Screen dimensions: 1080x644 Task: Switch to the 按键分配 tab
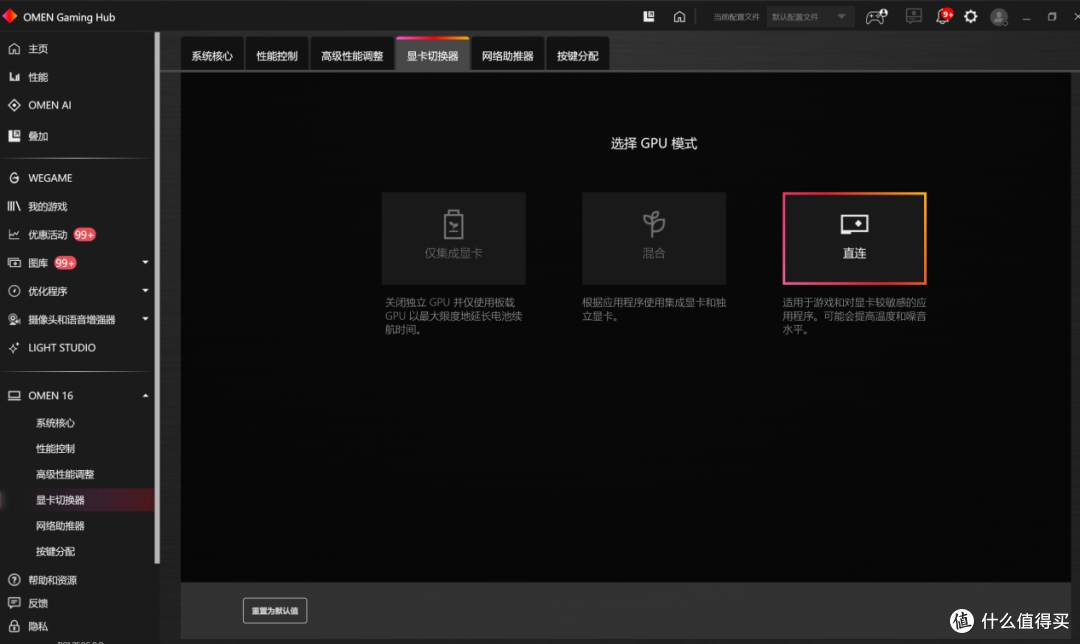click(577, 55)
